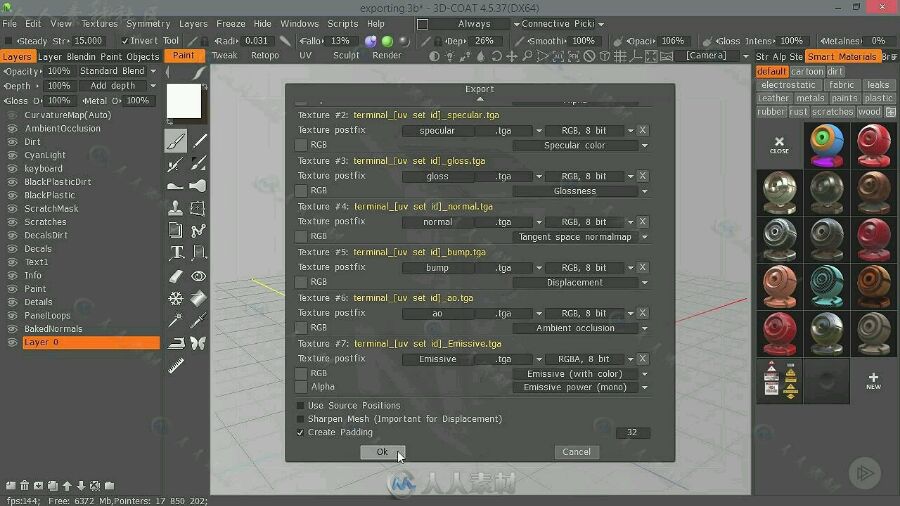Toggle Alpha checkbox under Emissive texture
The image size is (900, 506).
click(301, 387)
